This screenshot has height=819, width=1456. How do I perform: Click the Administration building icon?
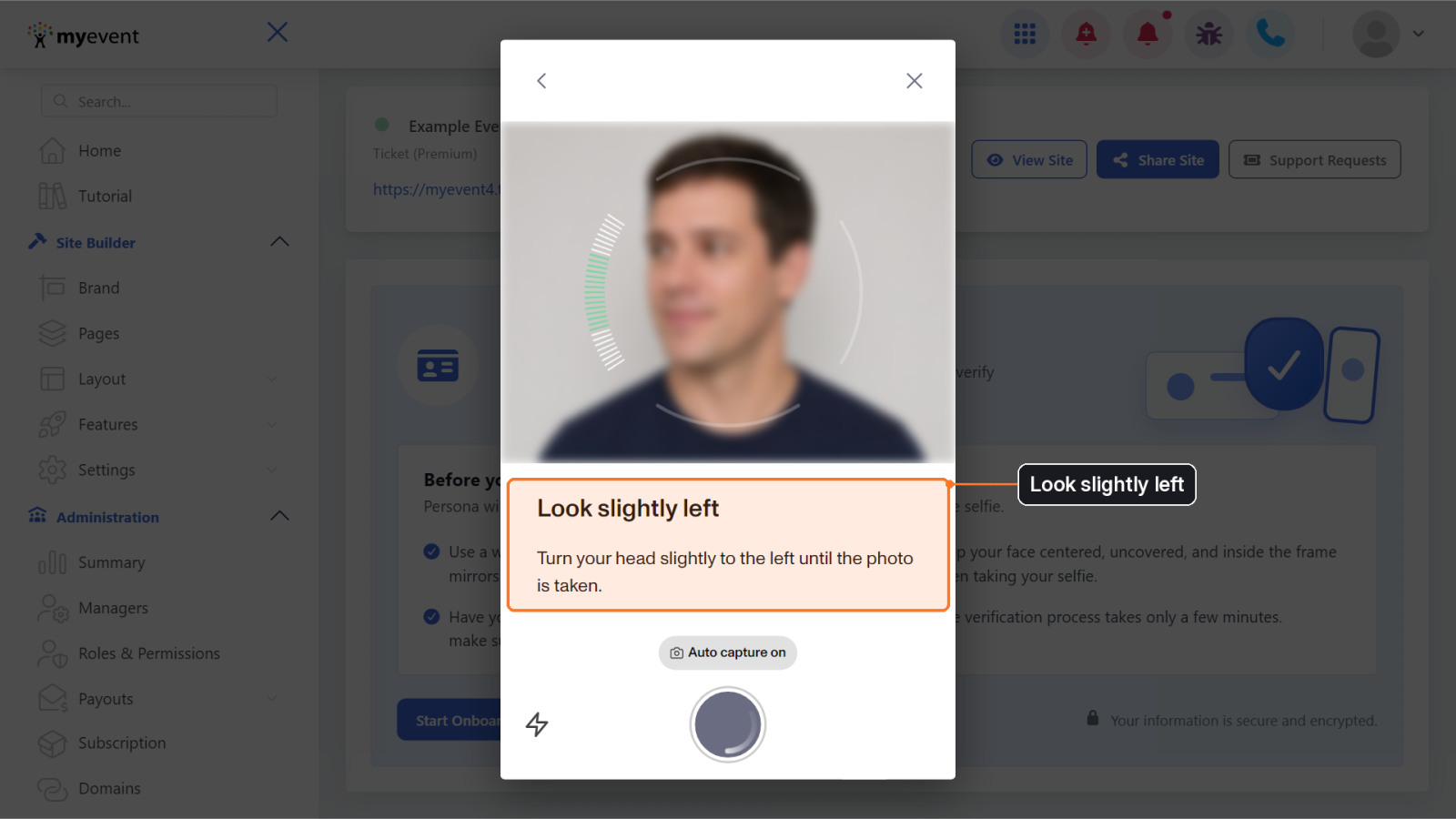[x=37, y=515]
